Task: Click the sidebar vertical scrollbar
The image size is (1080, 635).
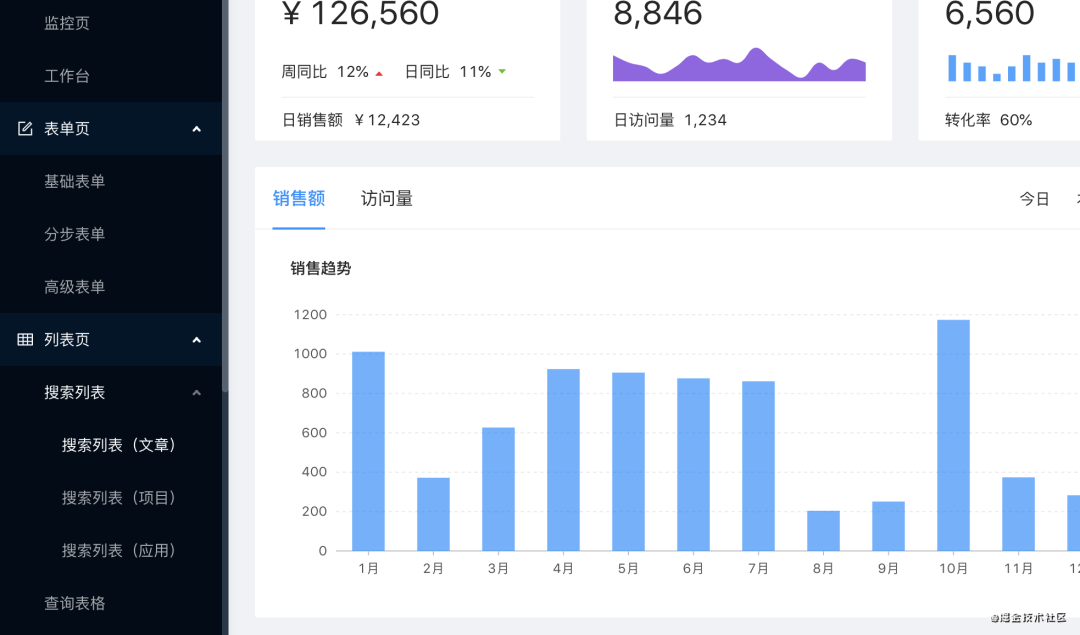Action: point(225,196)
